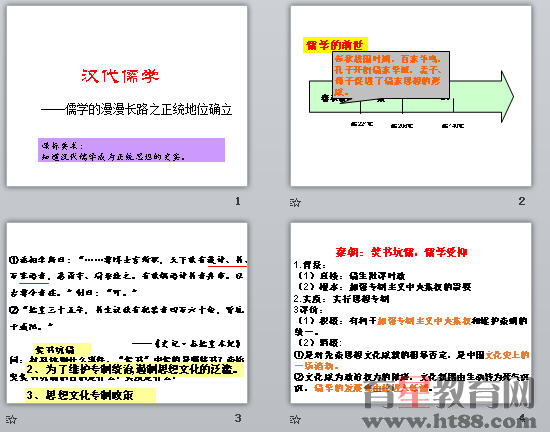Click slide number 3 label
This screenshot has height=432, width=550.
coord(238,418)
